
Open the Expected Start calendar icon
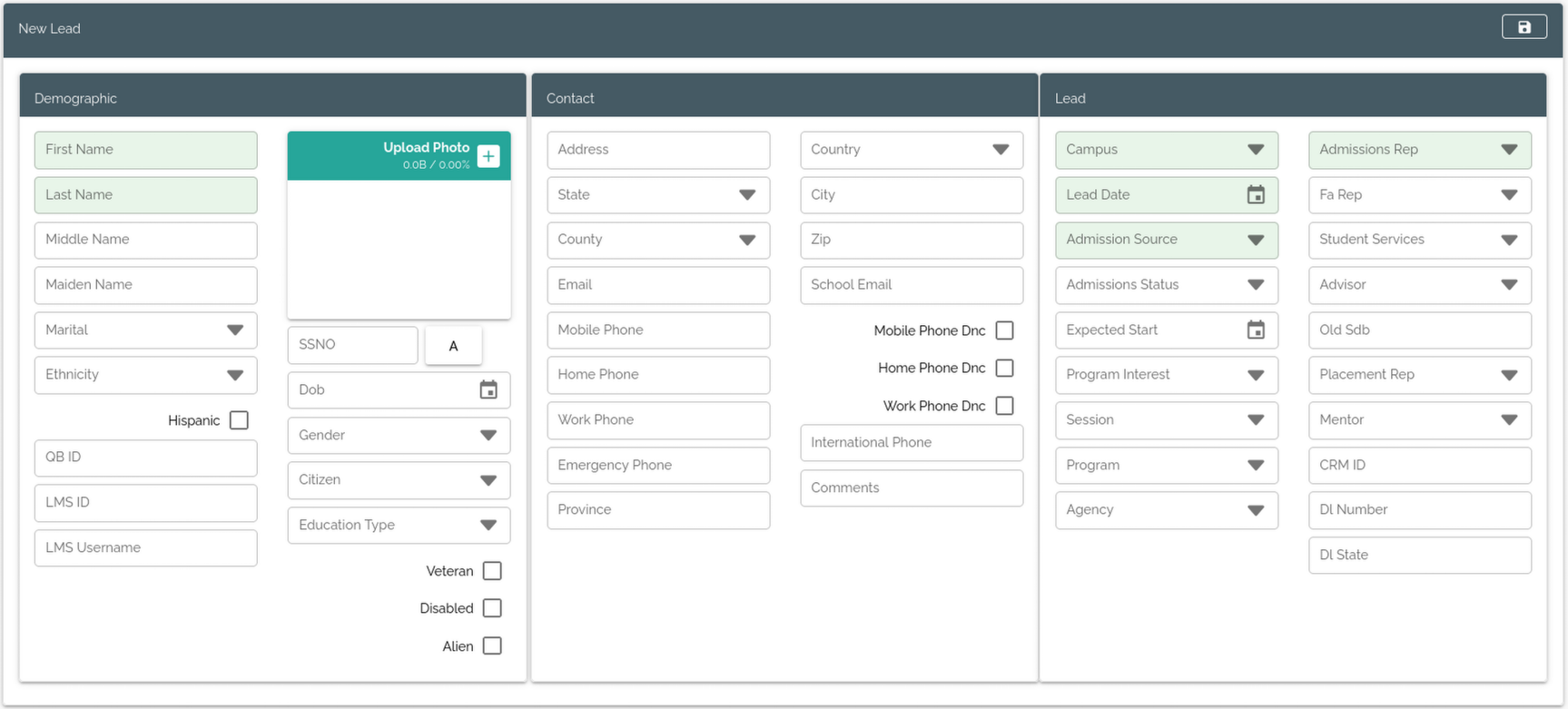1256,330
